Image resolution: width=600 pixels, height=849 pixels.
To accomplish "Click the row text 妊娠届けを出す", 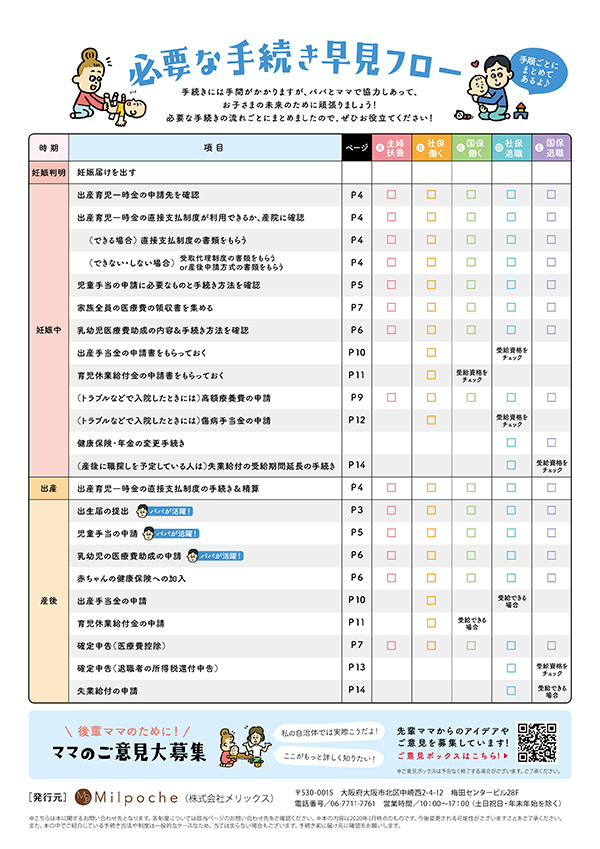I will coord(107,173).
